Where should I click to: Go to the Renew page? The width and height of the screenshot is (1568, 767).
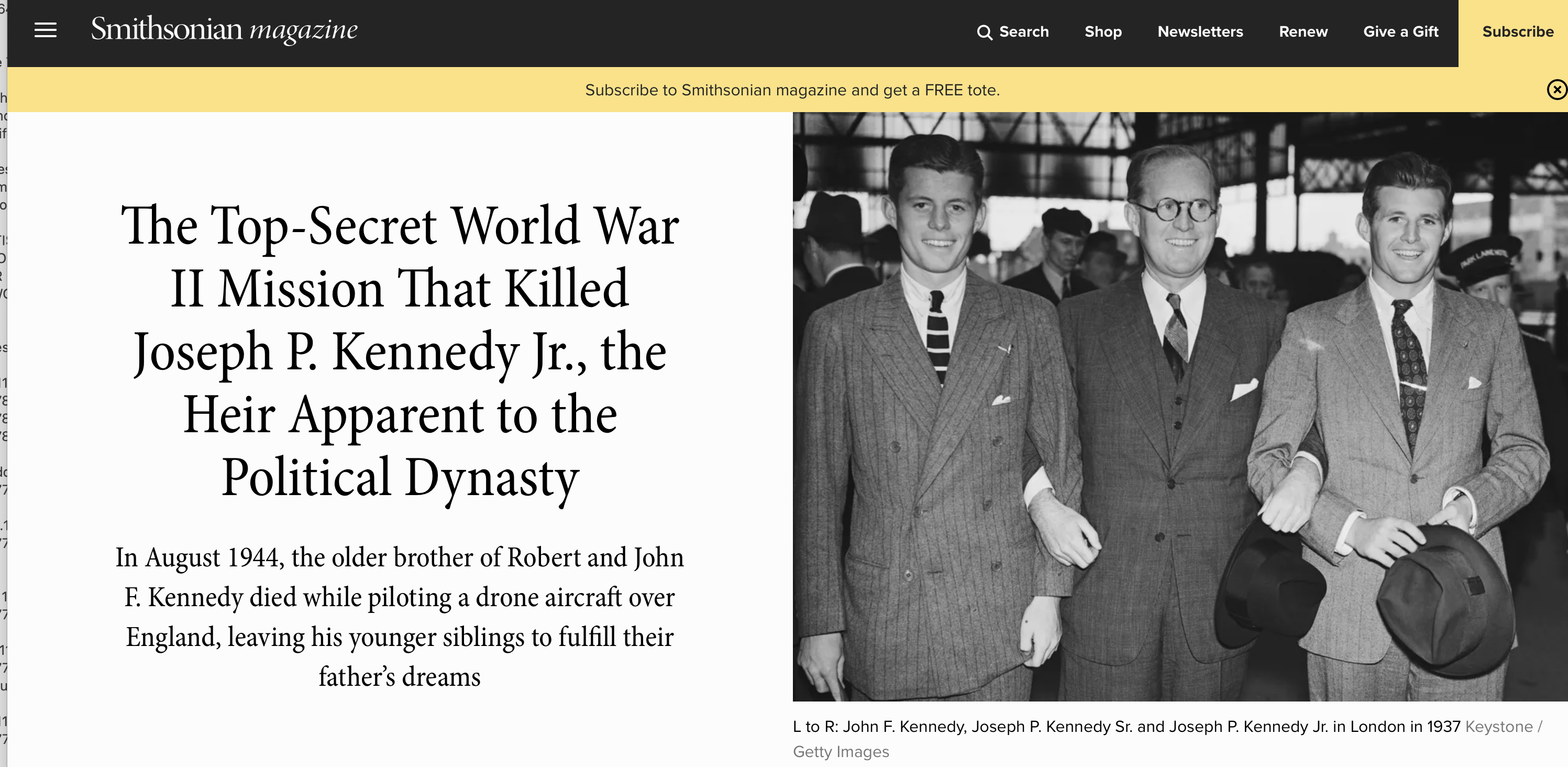point(1302,31)
